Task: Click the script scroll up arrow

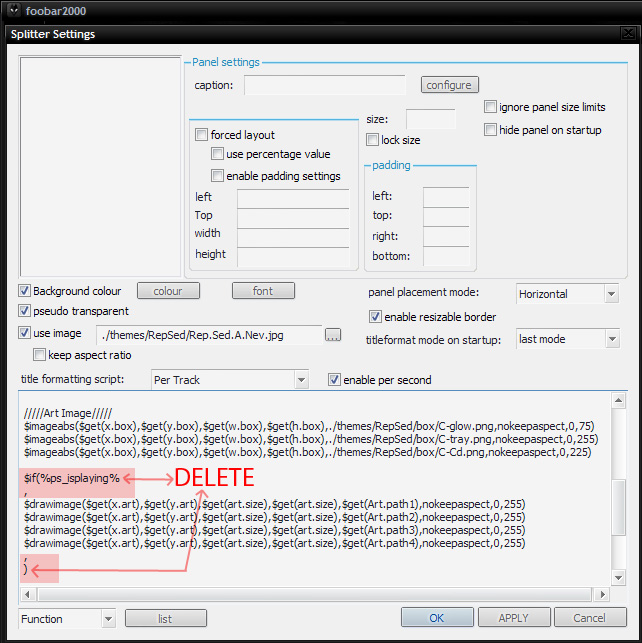Action: tap(618, 400)
